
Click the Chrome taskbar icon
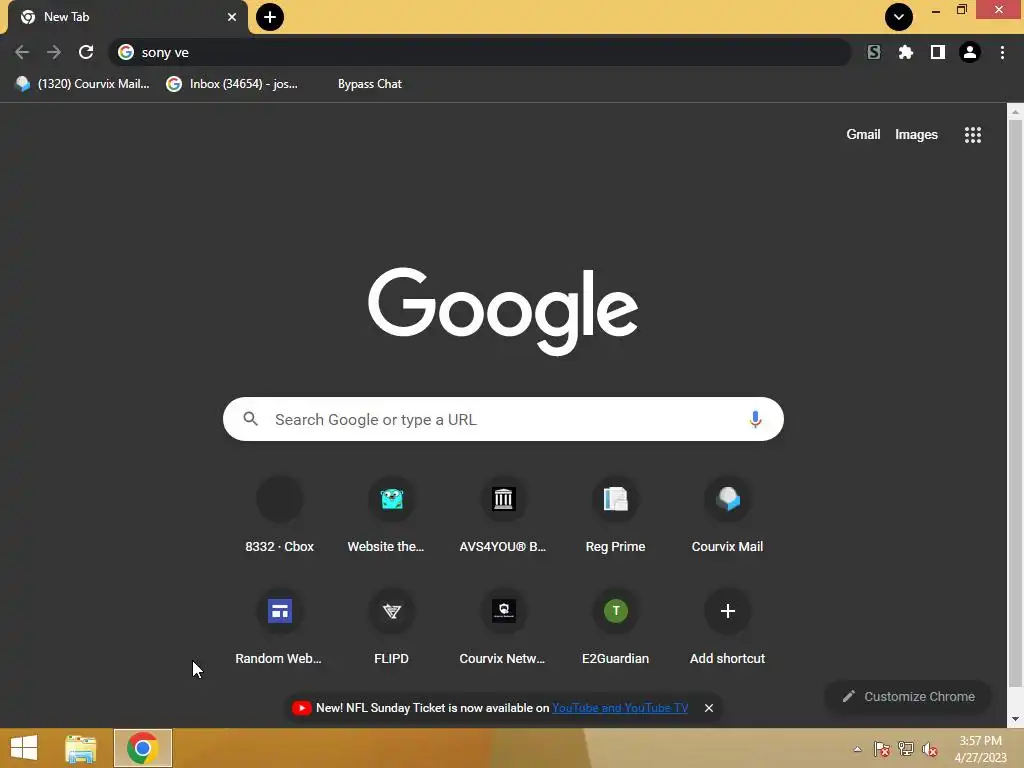pyautogui.click(x=143, y=748)
